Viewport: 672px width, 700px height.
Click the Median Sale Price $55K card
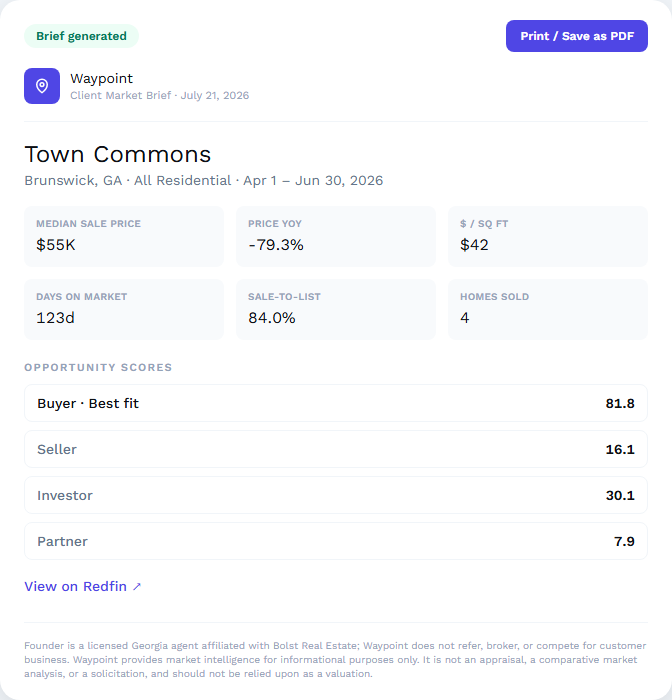pyautogui.click(x=124, y=236)
